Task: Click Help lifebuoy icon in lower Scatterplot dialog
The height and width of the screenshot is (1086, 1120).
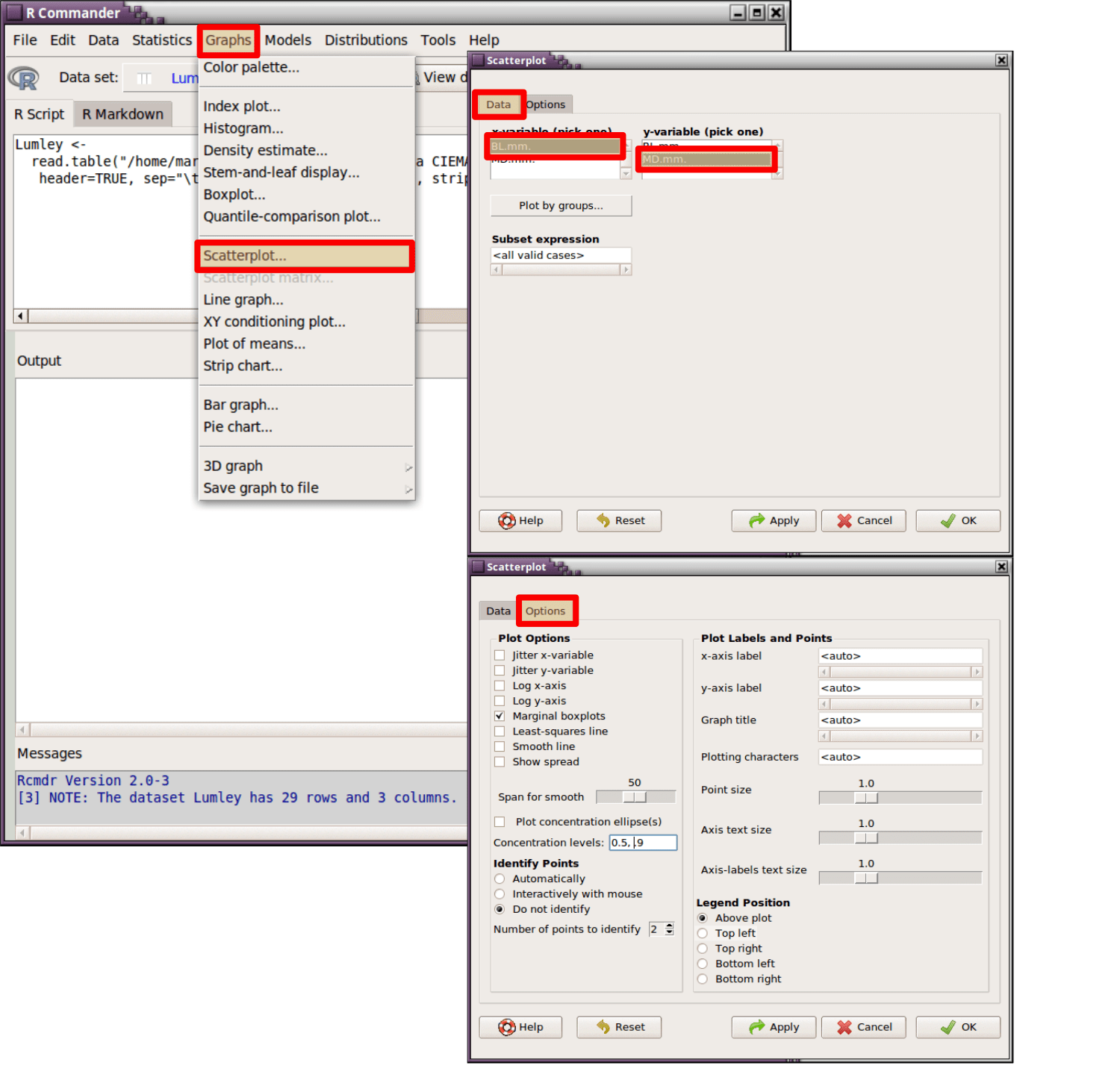Action: [x=507, y=1028]
